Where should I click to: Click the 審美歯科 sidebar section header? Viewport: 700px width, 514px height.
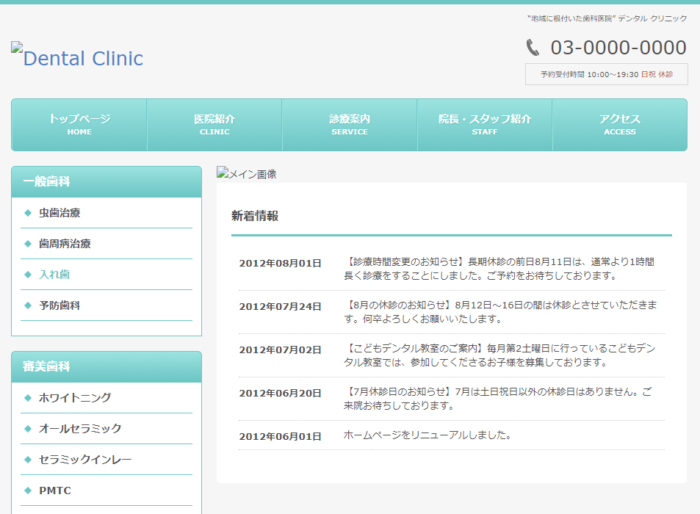[106, 367]
